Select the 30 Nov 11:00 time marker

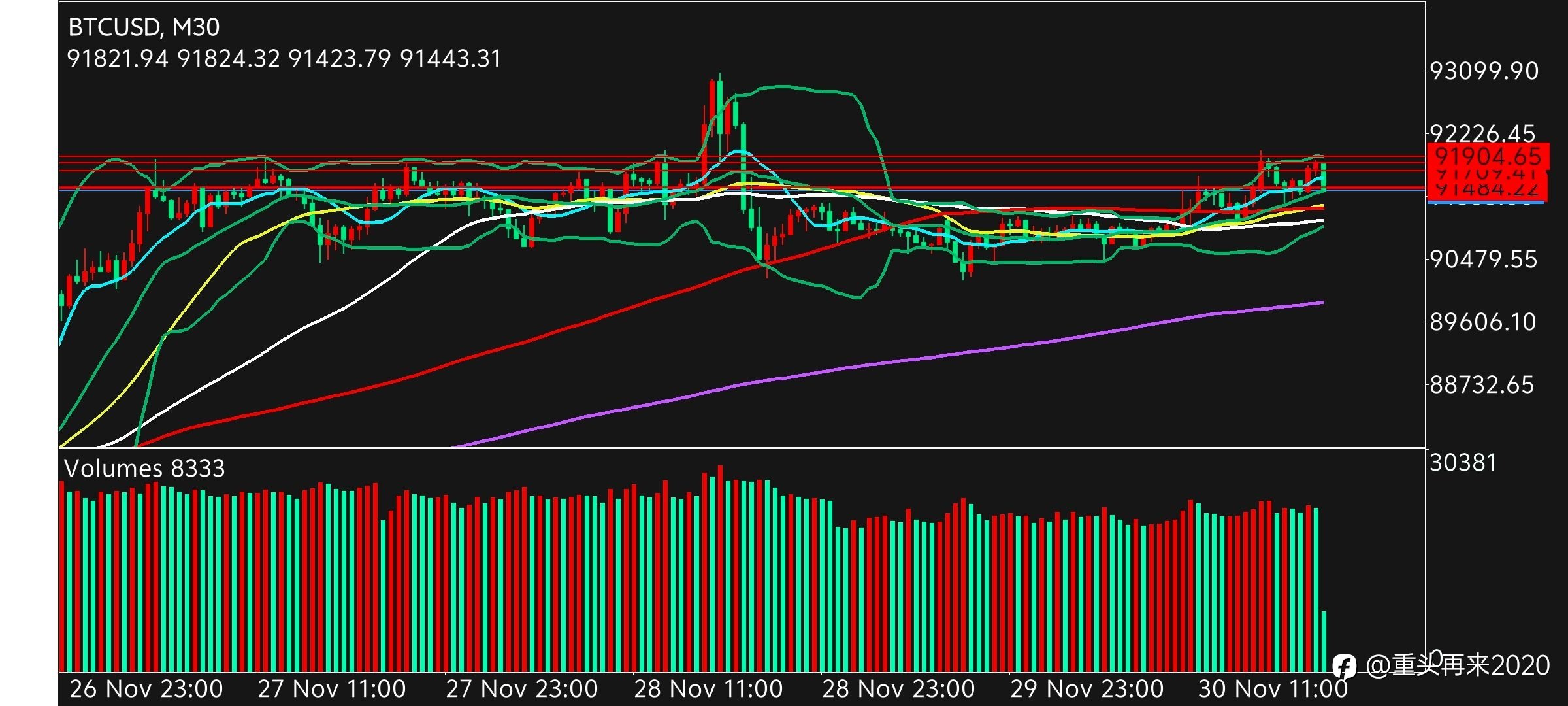point(1273,688)
